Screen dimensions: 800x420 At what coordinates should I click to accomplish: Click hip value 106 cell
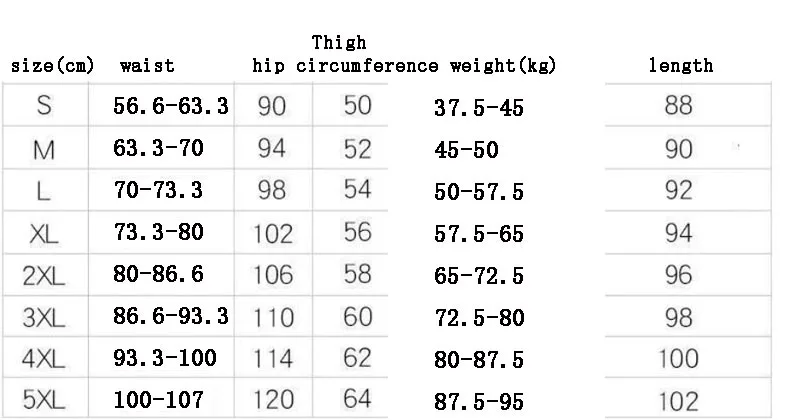273,276
